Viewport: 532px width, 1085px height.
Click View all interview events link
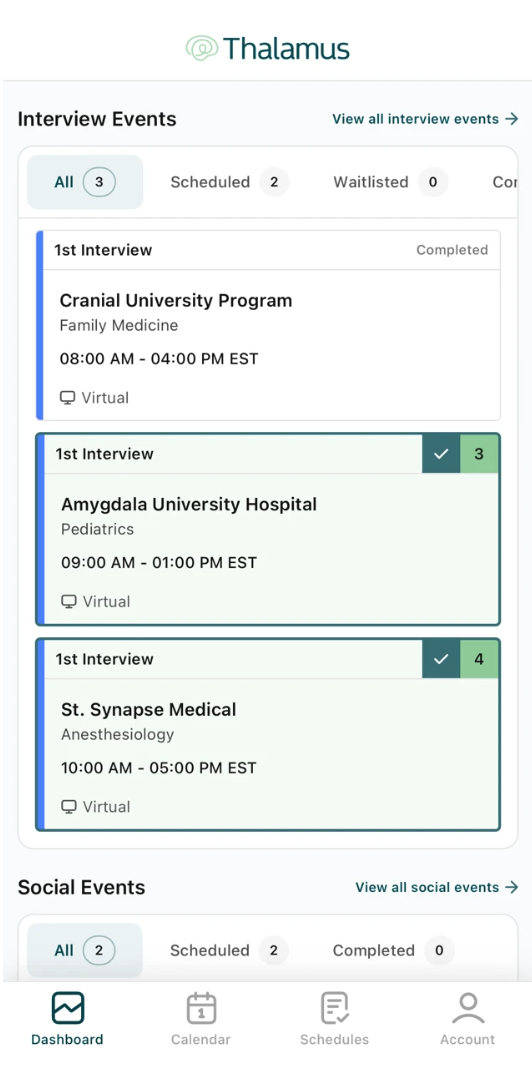[425, 119]
